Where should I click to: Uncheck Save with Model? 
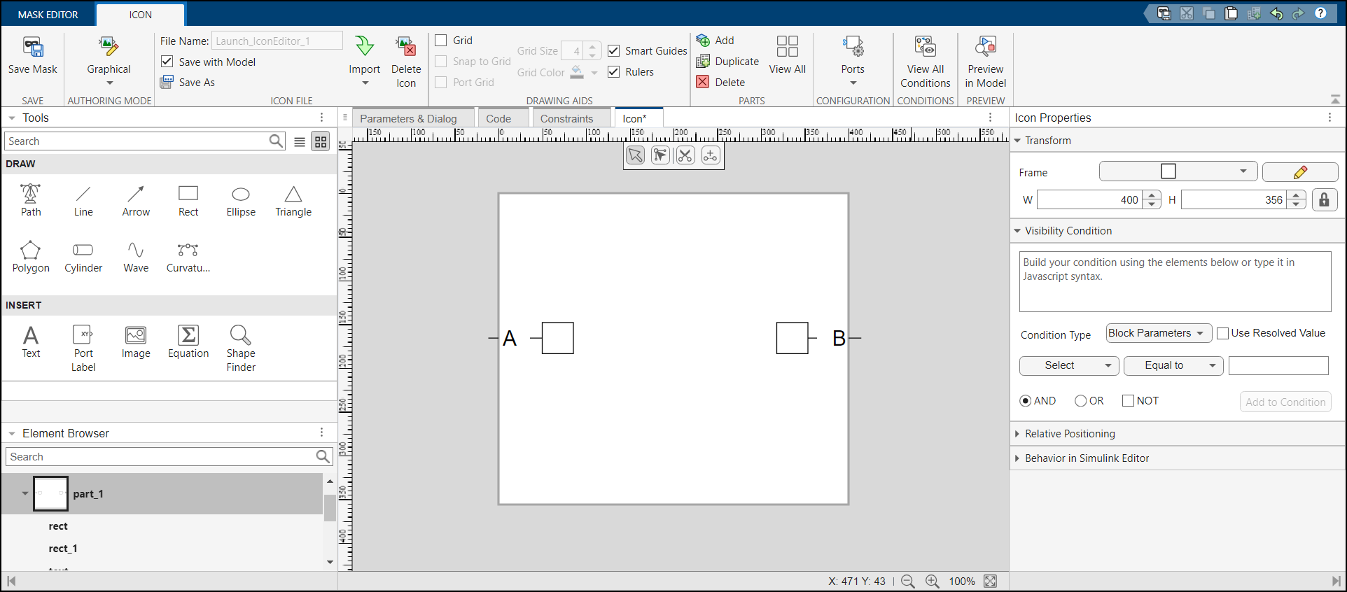(166, 60)
